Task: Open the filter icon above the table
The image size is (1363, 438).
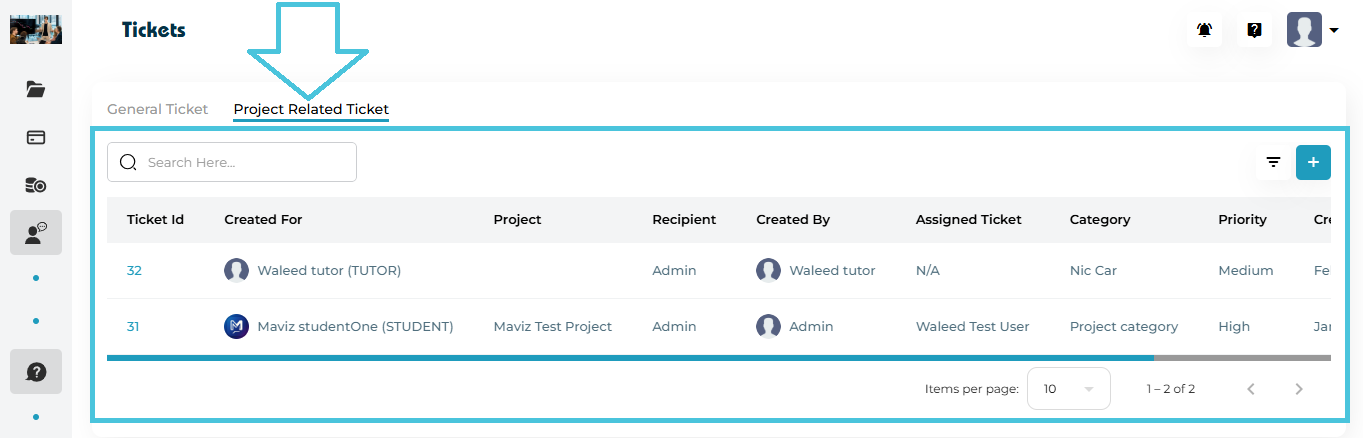Action: [1273, 162]
